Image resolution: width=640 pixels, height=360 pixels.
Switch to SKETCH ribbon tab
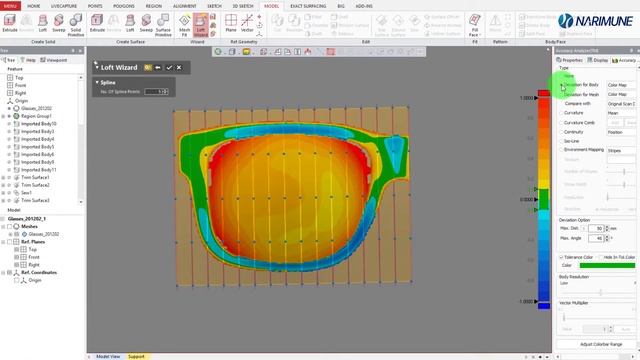(x=214, y=6)
